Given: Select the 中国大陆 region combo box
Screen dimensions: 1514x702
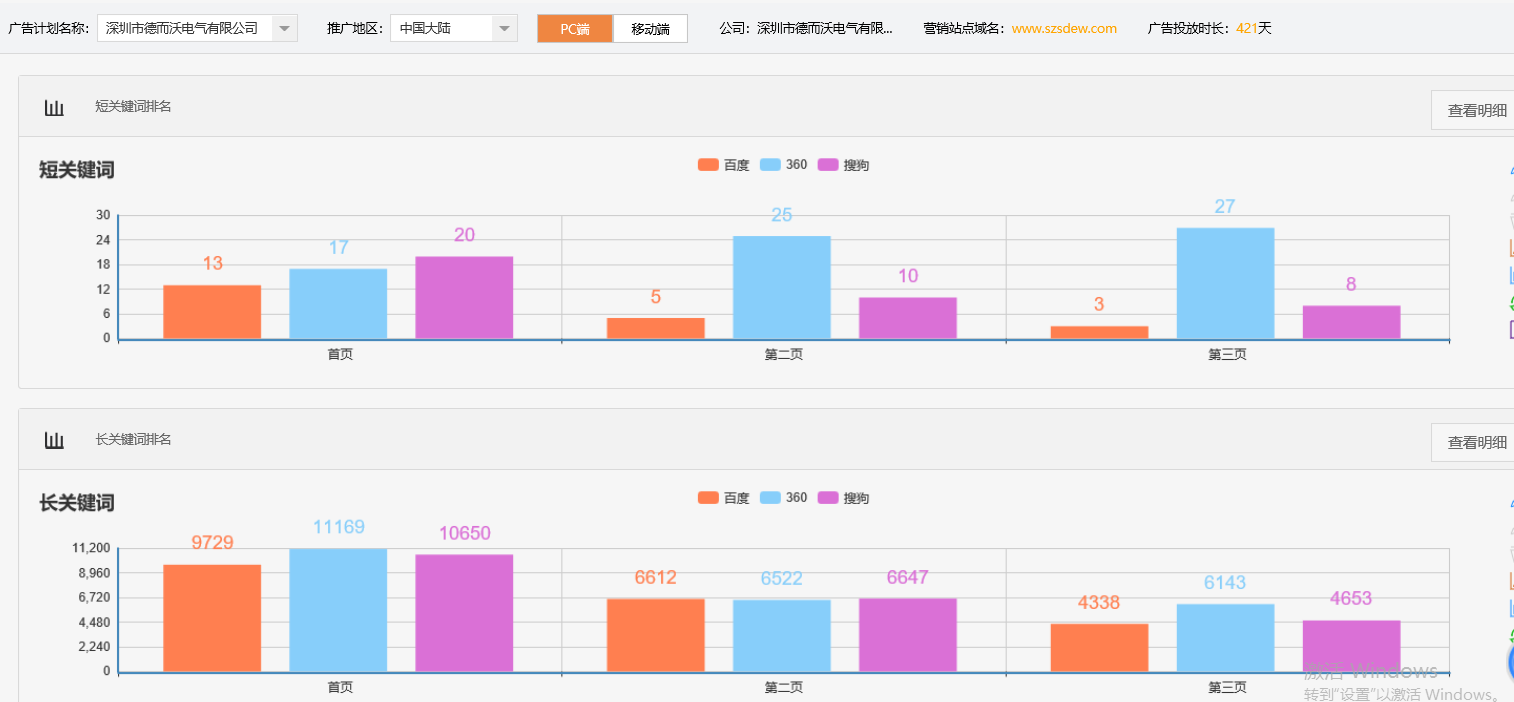Looking at the screenshot, I should [441, 28].
